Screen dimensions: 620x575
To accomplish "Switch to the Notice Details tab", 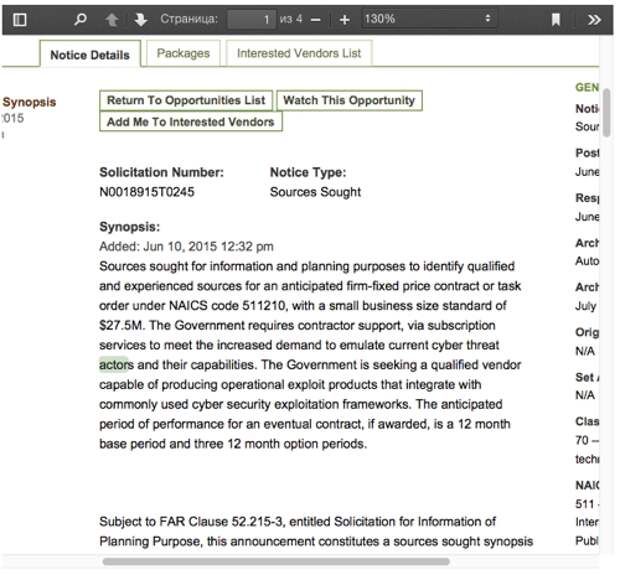I will tap(90, 54).
